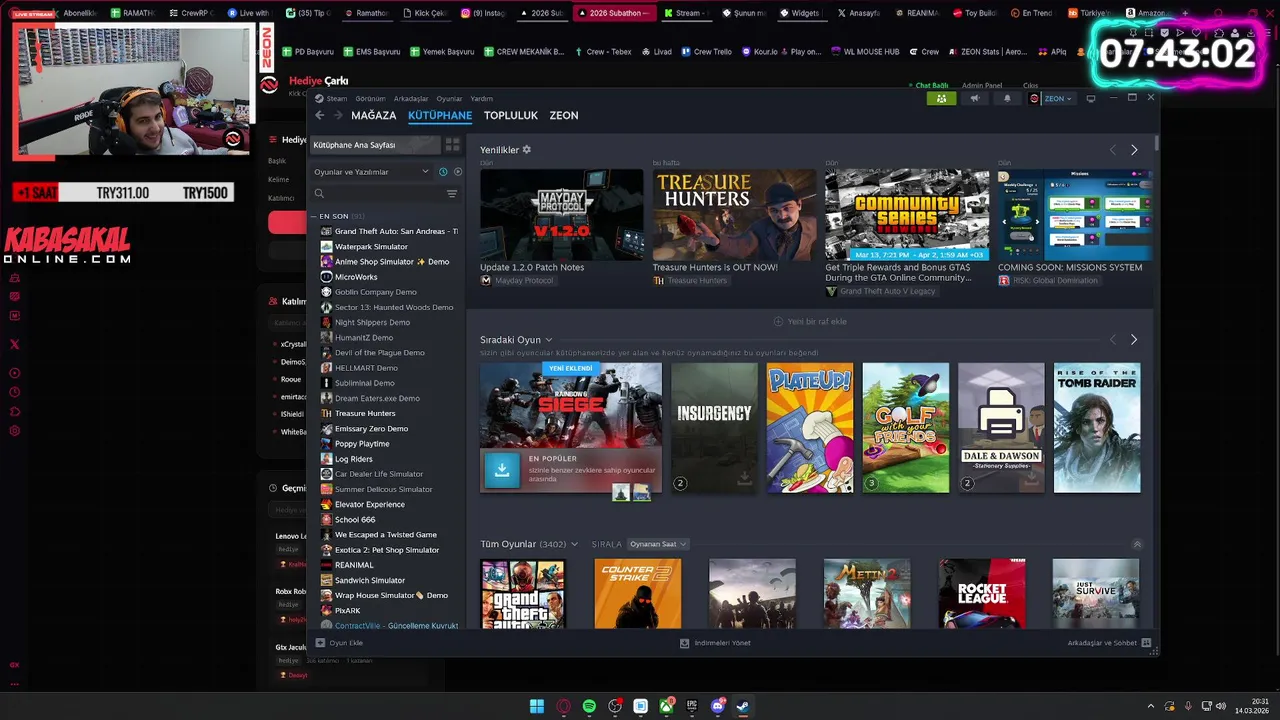The height and width of the screenshot is (720, 1280).
Task: Switch to TOPLULUK tab
Action: coord(511,116)
